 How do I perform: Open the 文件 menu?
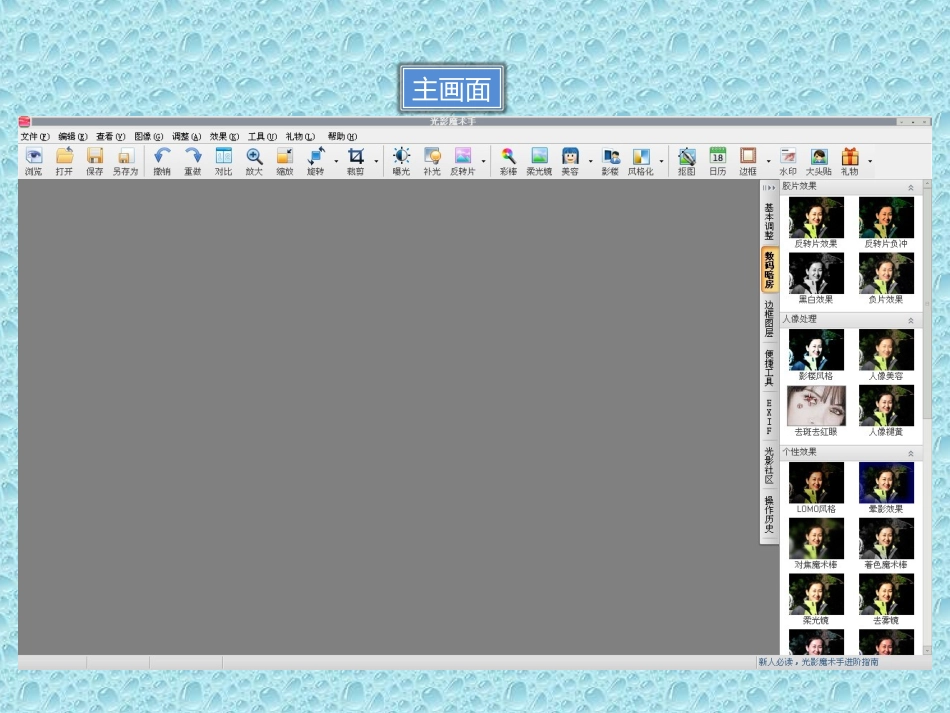pyautogui.click(x=35, y=136)
